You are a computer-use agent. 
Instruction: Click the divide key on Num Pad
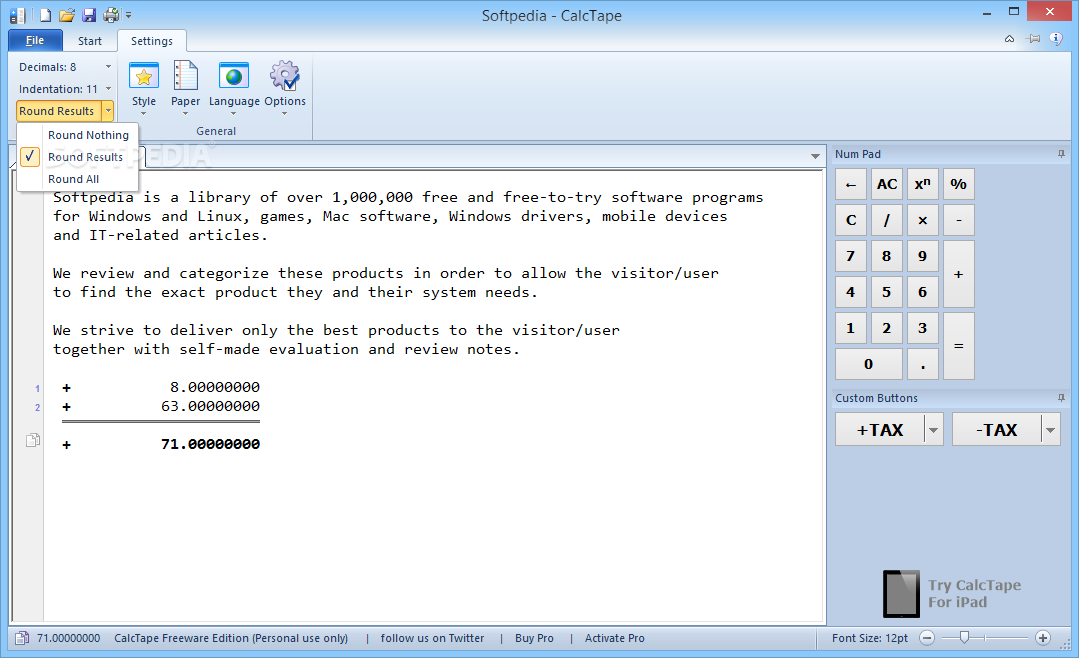click(887, 220)
